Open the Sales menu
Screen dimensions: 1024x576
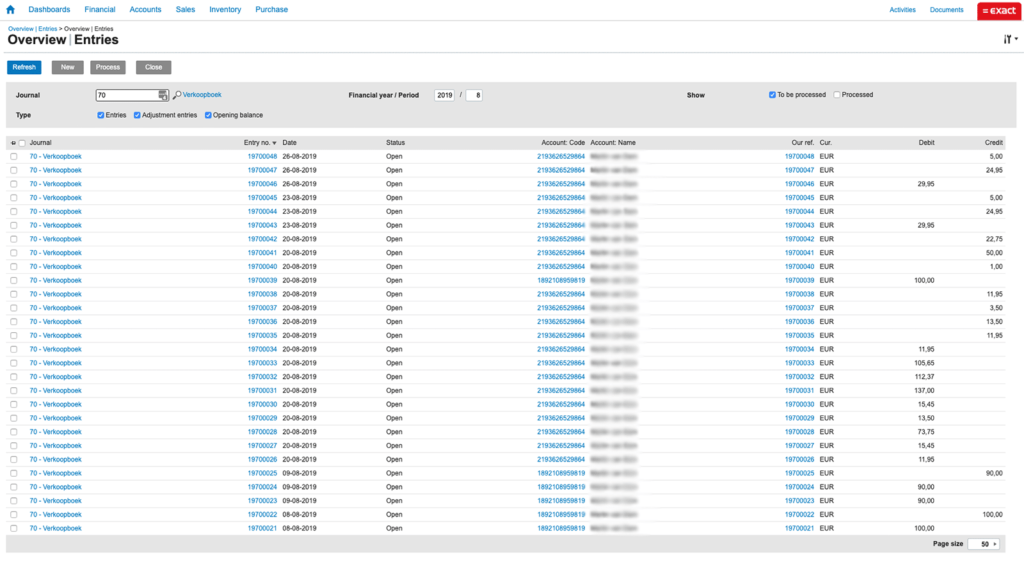(x=185, y=10)
